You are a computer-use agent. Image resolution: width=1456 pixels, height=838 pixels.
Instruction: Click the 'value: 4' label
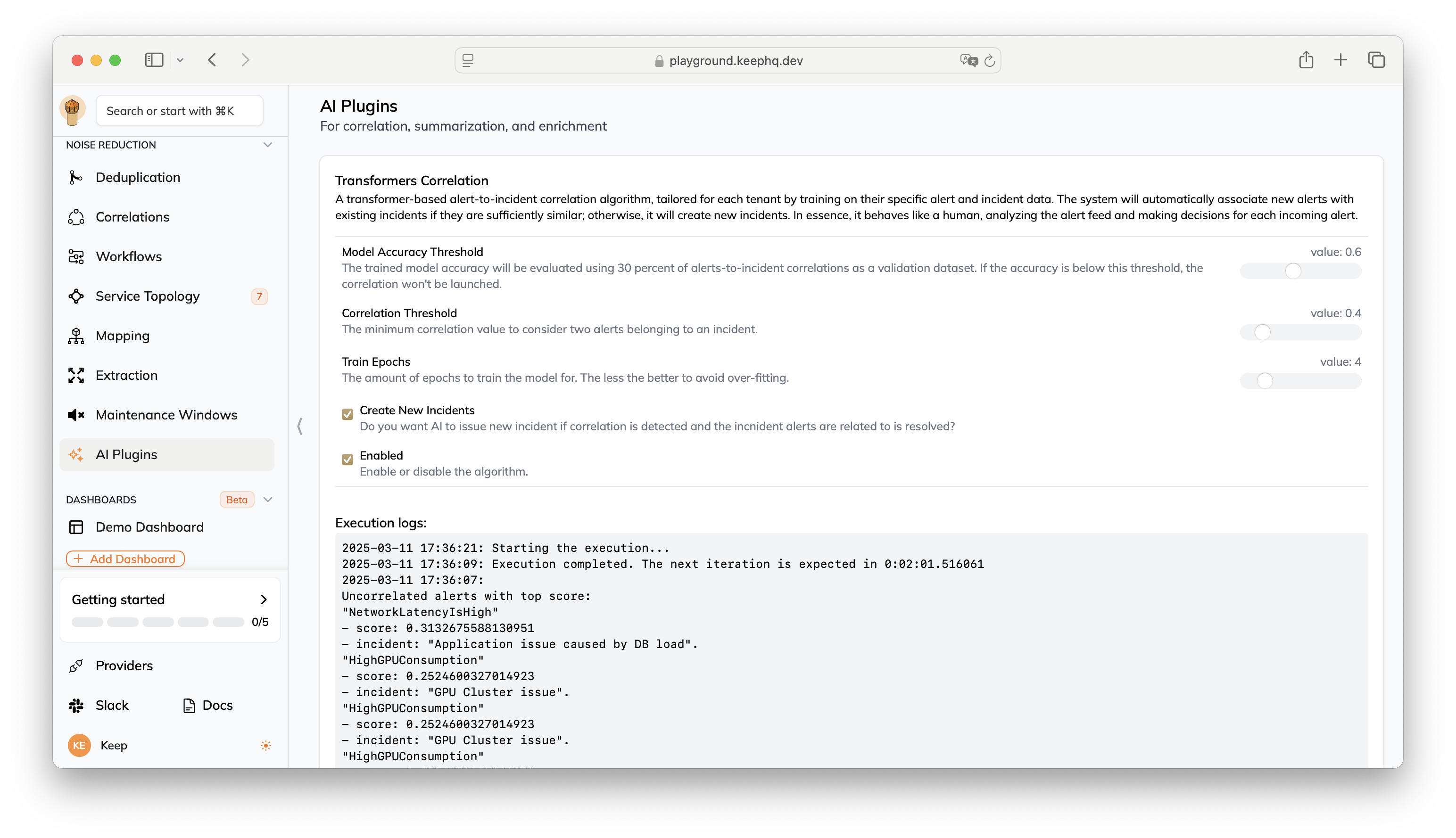pyautogui.click(x=1340, y=361)
